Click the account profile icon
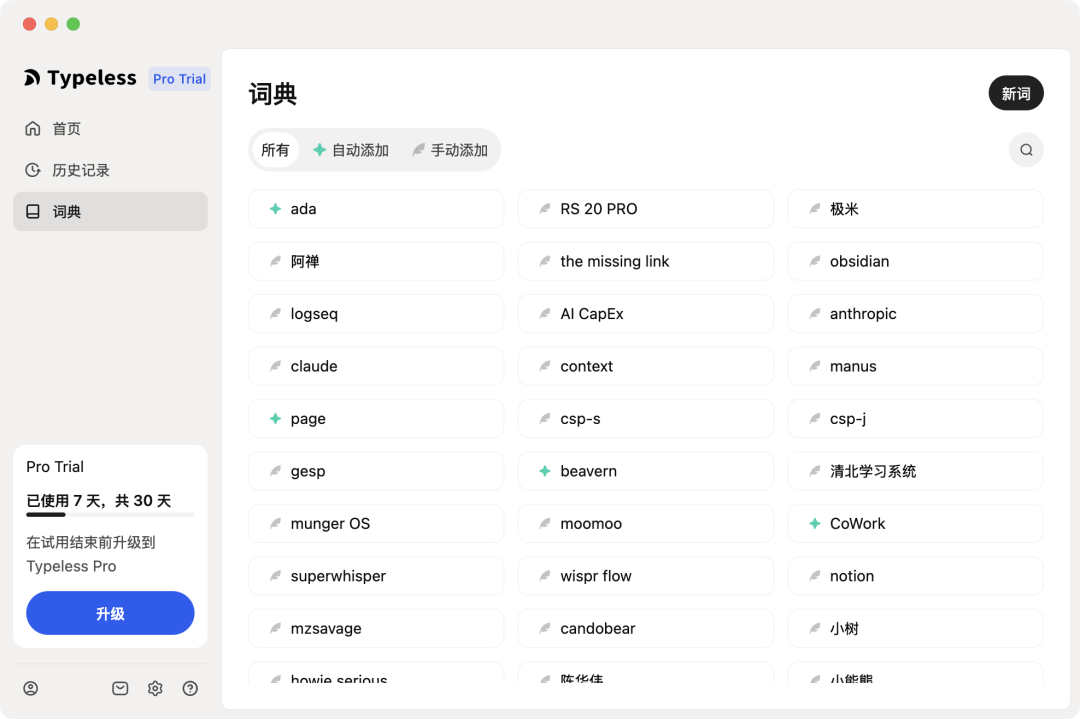Image resolution: width=1080 pixels, height=719 pixels. point(31,688)
